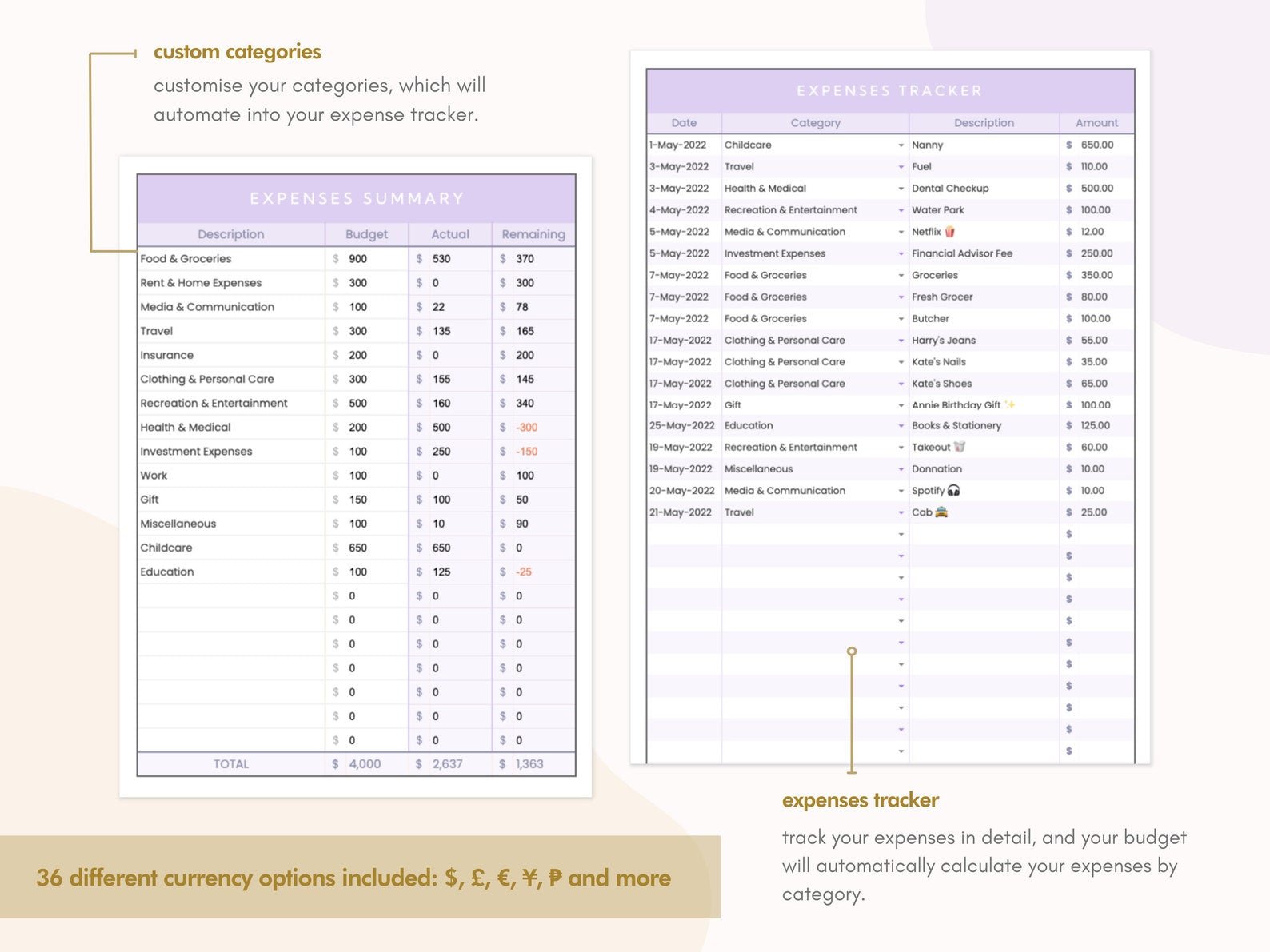Select the Date column header
The width and height of the screenshot is (1270, 952).
pyautogui.click(x=684, y=123)
